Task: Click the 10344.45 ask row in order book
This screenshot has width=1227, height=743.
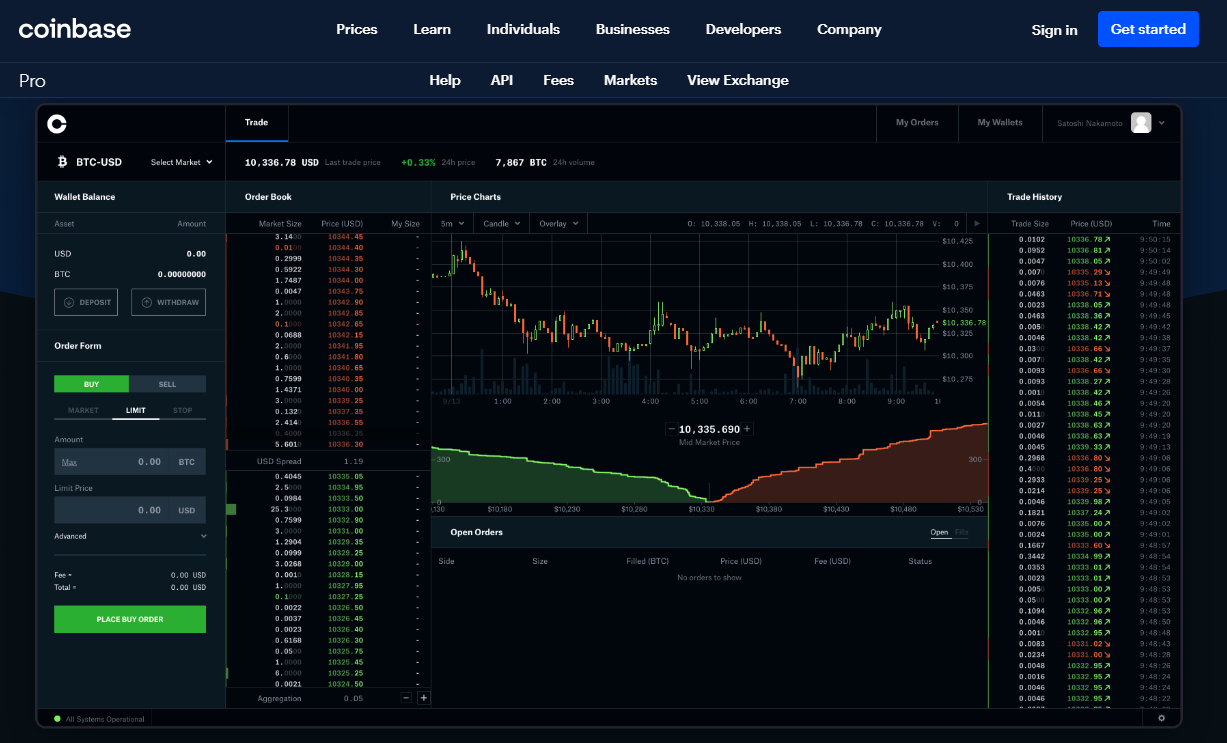Action: click(328, 236)
